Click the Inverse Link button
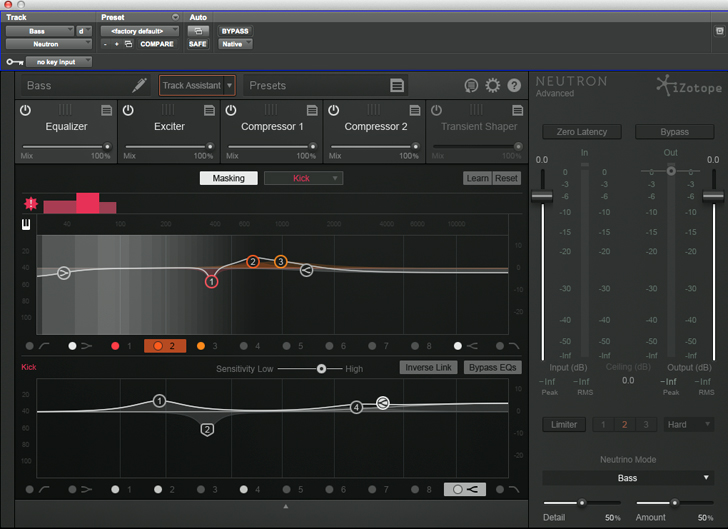 tap(428, 368)
